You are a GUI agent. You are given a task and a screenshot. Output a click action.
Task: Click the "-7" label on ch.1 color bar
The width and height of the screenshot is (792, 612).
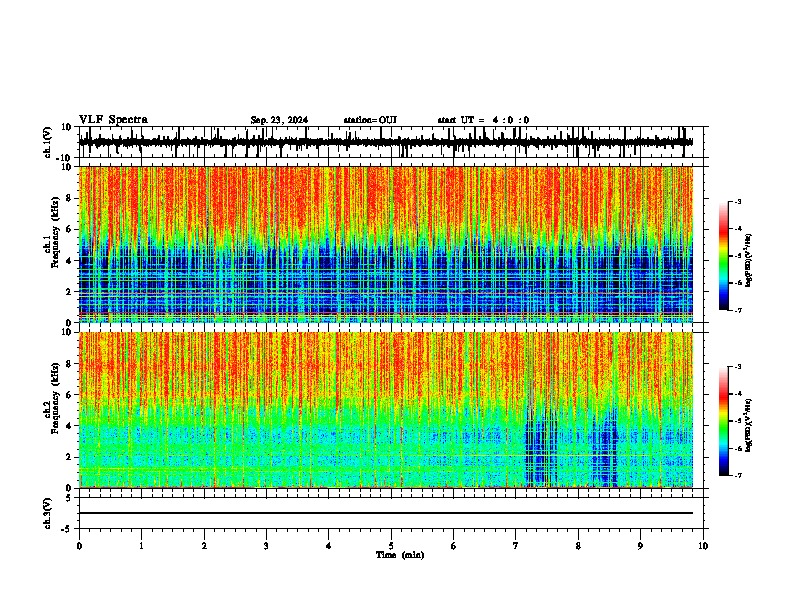pyautogui.click(x=738, y=310)
